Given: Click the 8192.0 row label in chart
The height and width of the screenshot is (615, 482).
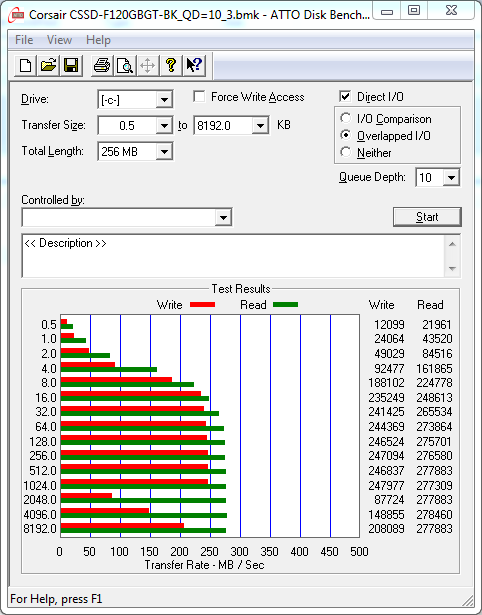Looking at the screenshot, I should coord(40,529).
